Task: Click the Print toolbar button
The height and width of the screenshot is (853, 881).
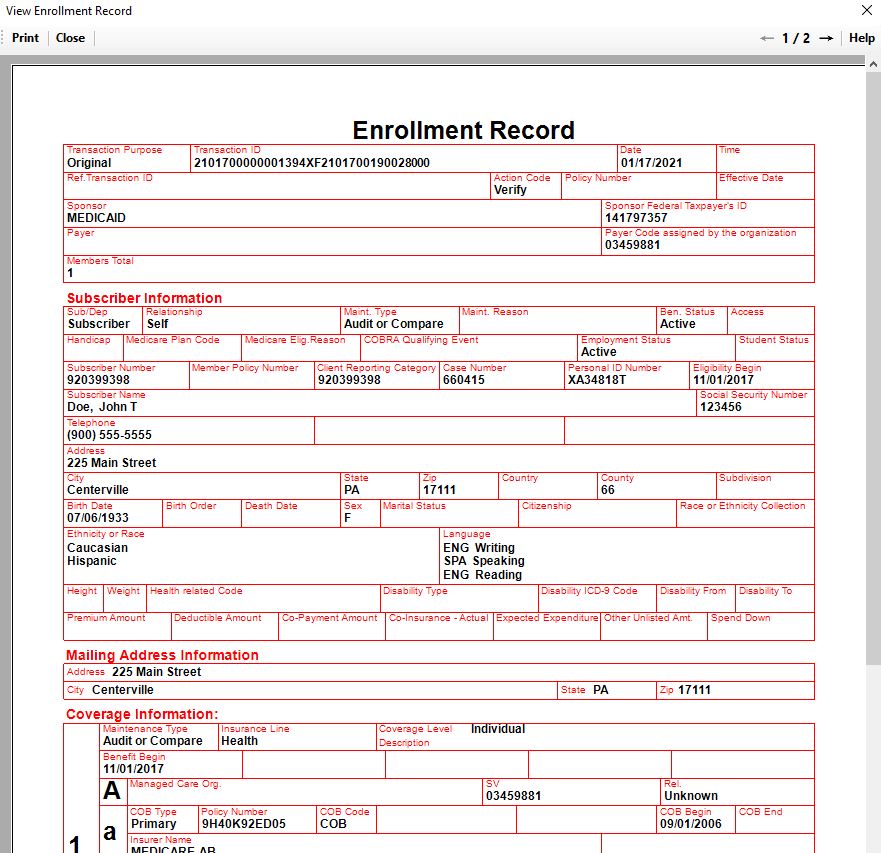Action: (25, 38)
